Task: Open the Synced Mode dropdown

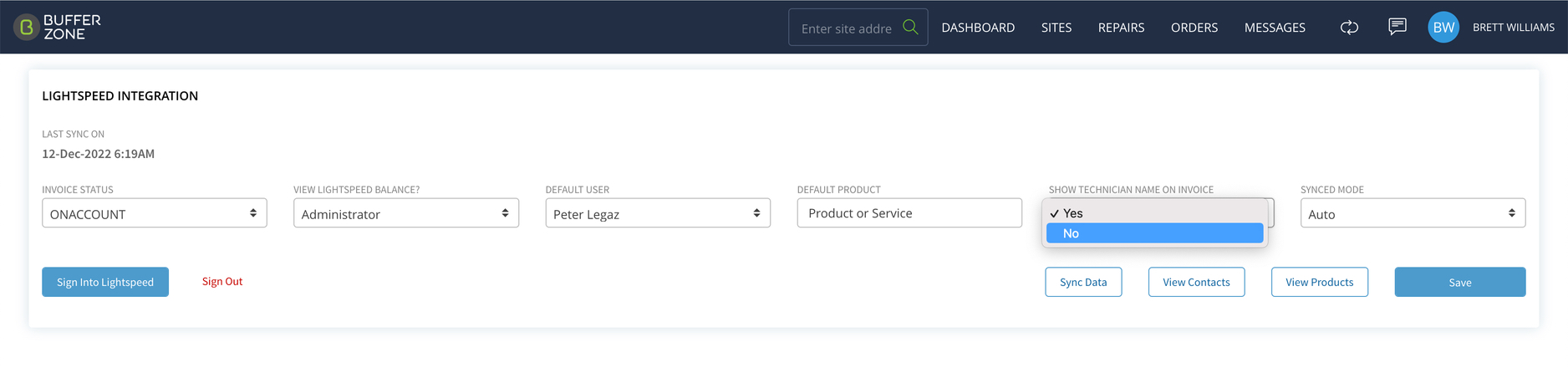Action: 1413,213
